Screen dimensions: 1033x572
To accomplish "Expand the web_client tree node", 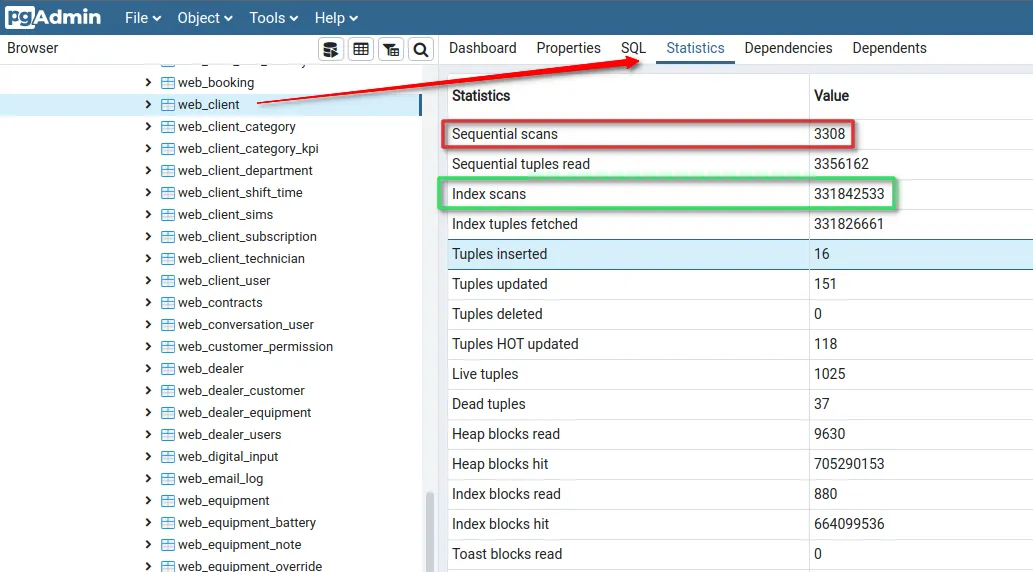I will 148,104.
